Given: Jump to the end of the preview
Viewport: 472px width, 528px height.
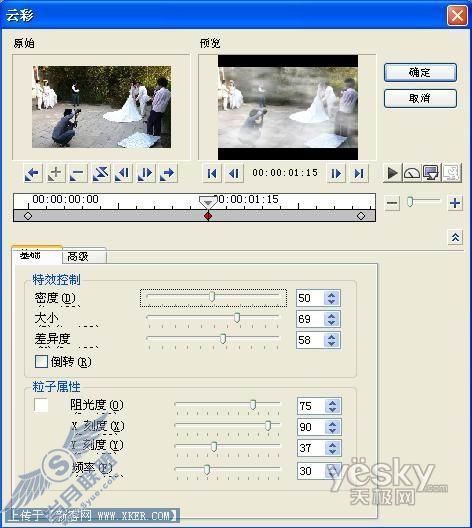Looking at the screenshot, I should pyautogui.click(x=359, y=173).
